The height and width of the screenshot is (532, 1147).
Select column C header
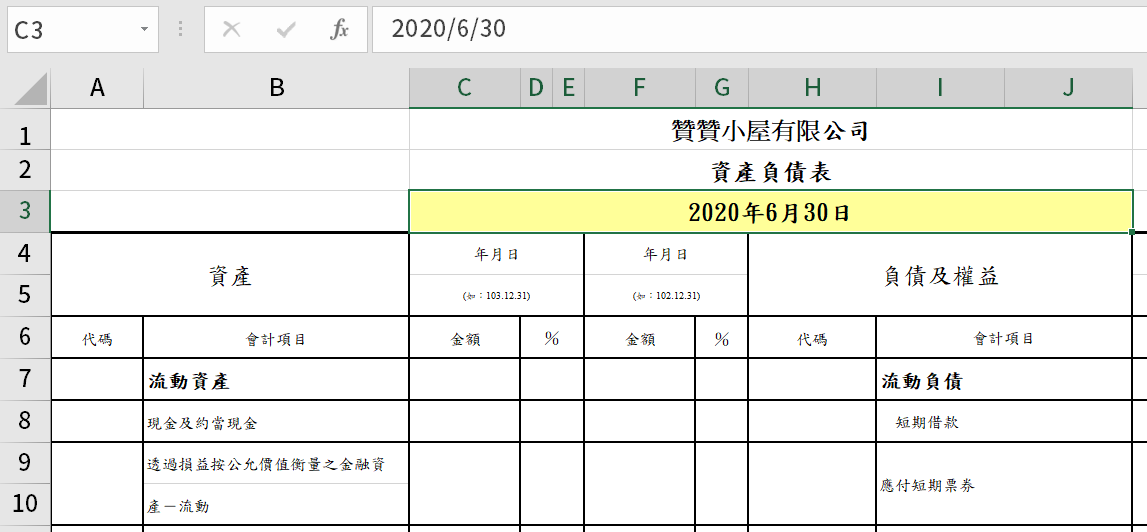click(465, 89)
